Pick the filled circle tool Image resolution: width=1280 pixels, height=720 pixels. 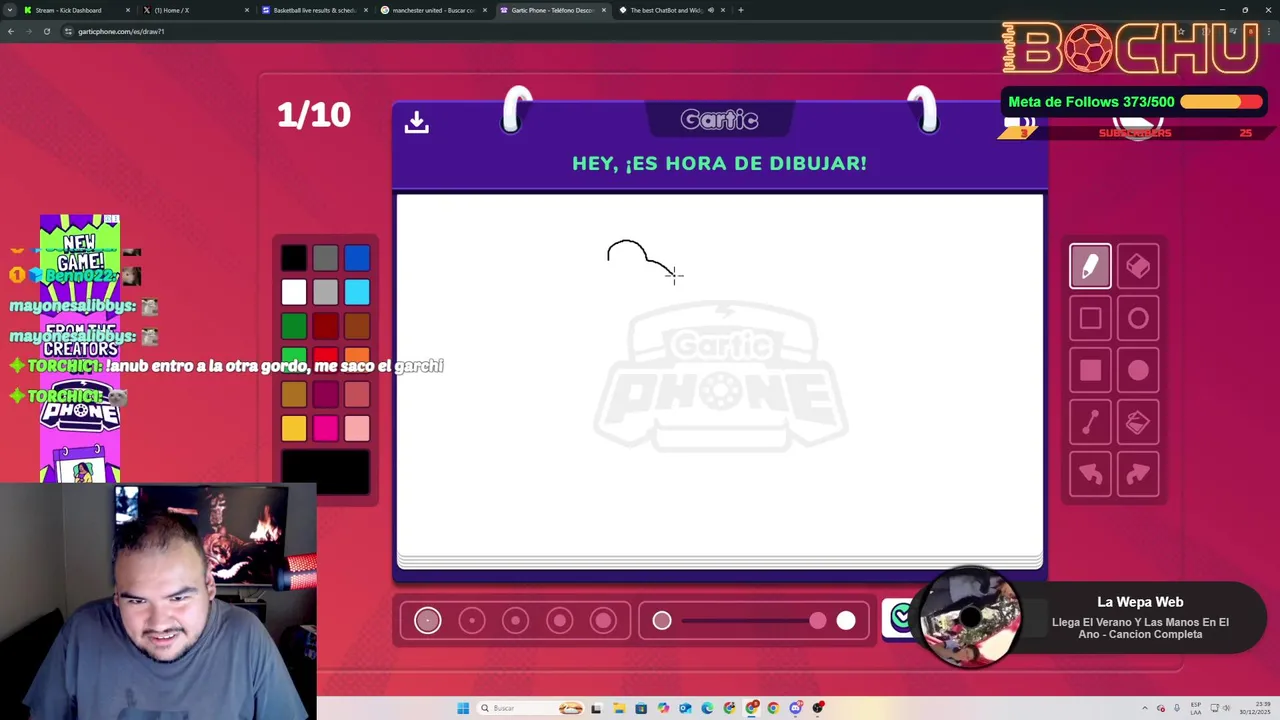click(1138, 370)
